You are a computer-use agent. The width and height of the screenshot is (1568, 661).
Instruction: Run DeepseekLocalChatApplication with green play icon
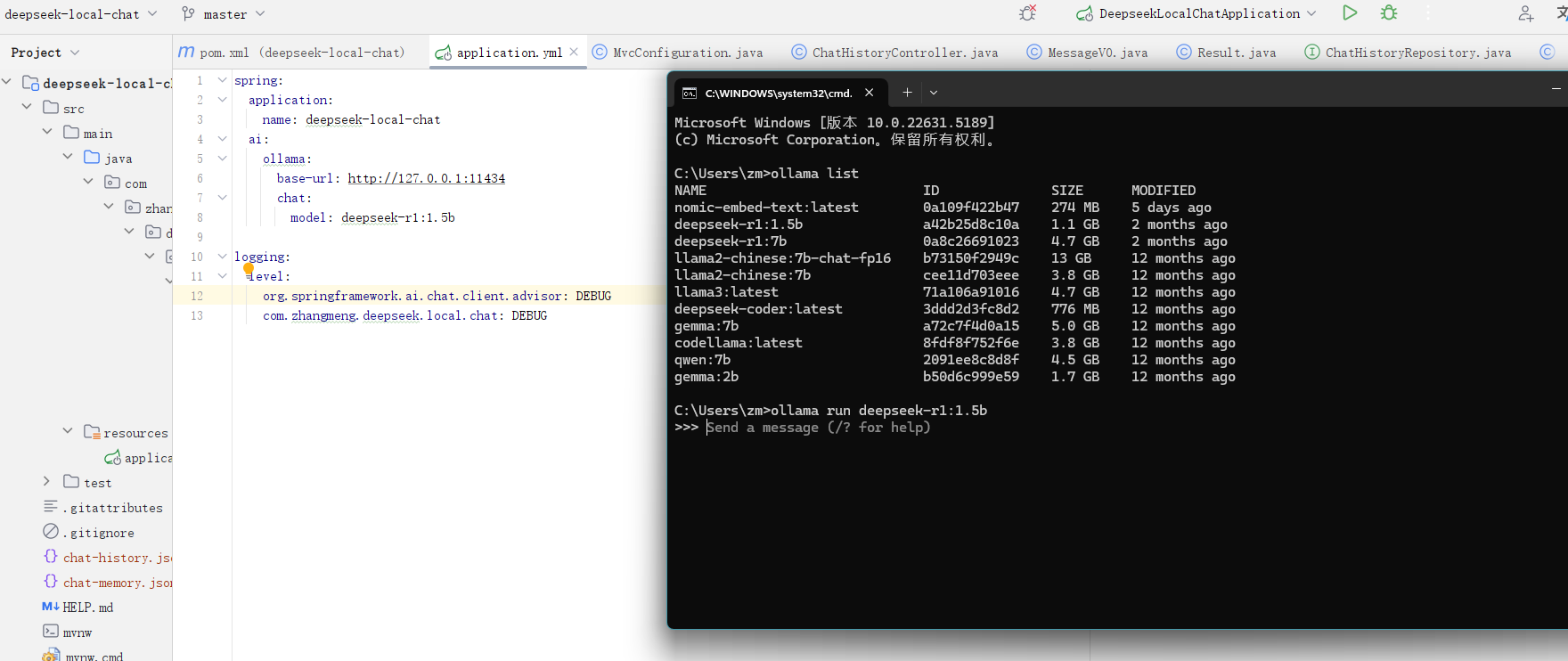tap(1350, 12)
